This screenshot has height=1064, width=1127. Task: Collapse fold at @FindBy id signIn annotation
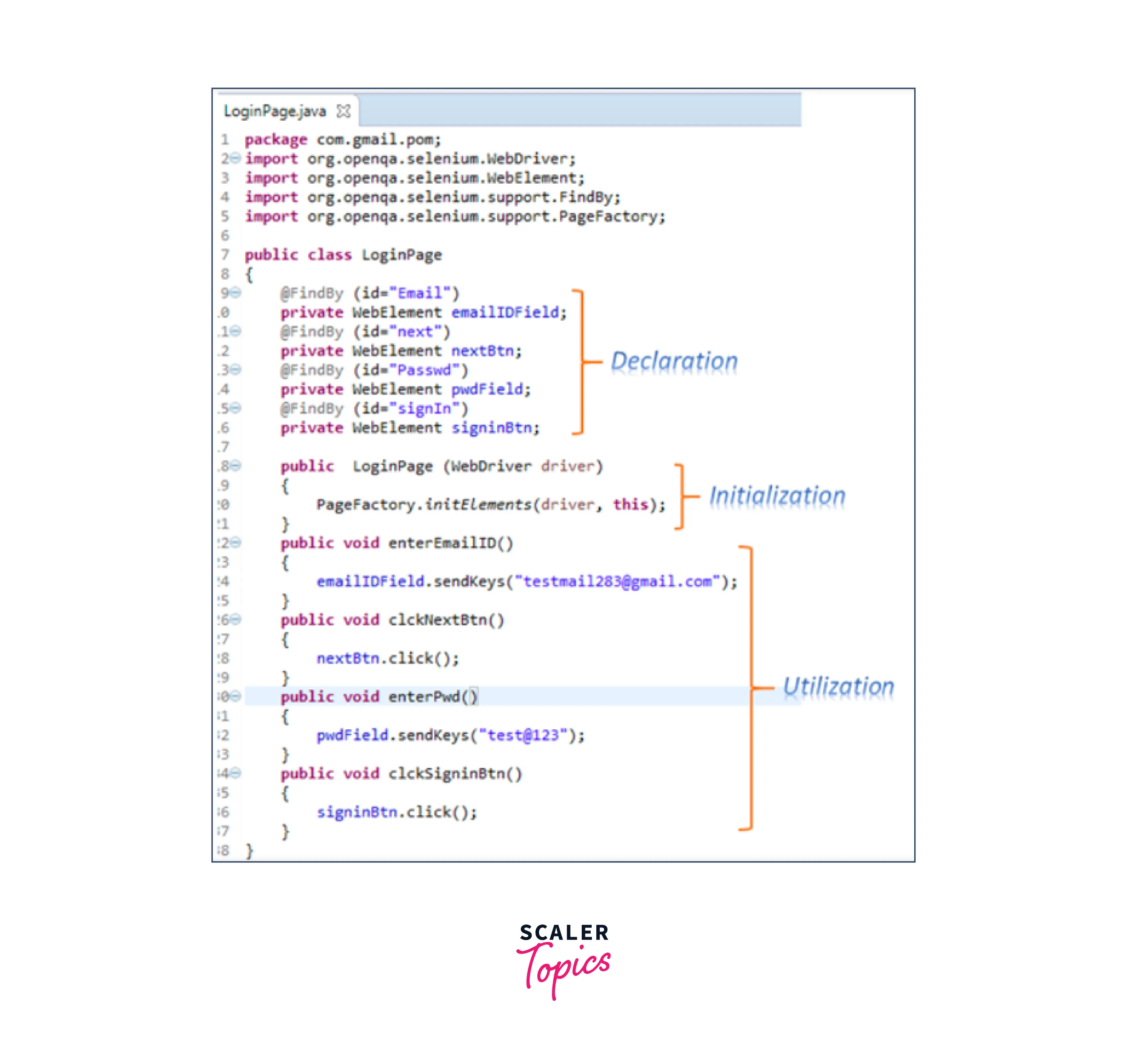tap(235, 408)
